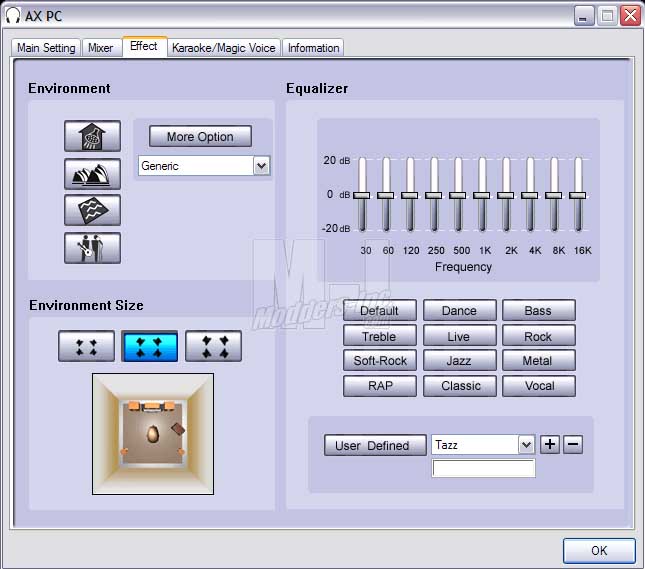Focus the empty preset name text field

click(x=484, y=468)
